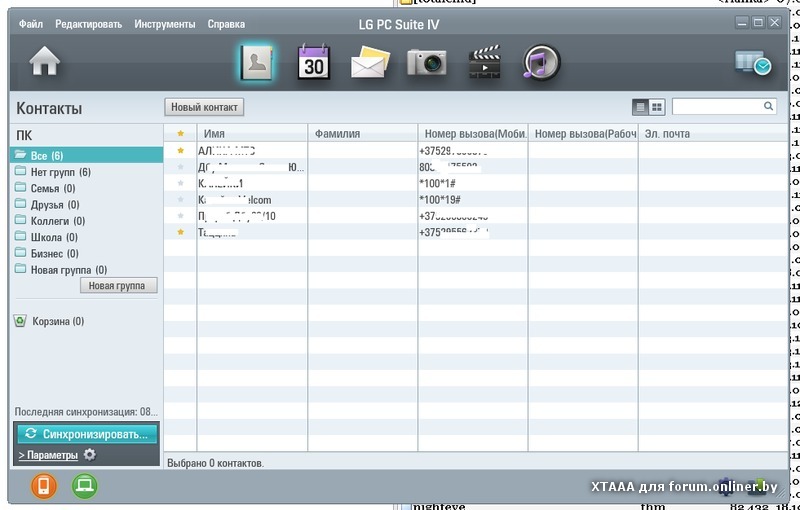Screen dimensions: 800x510
Task: Select the contact with number *100*1#
Action: coord(476,183)
